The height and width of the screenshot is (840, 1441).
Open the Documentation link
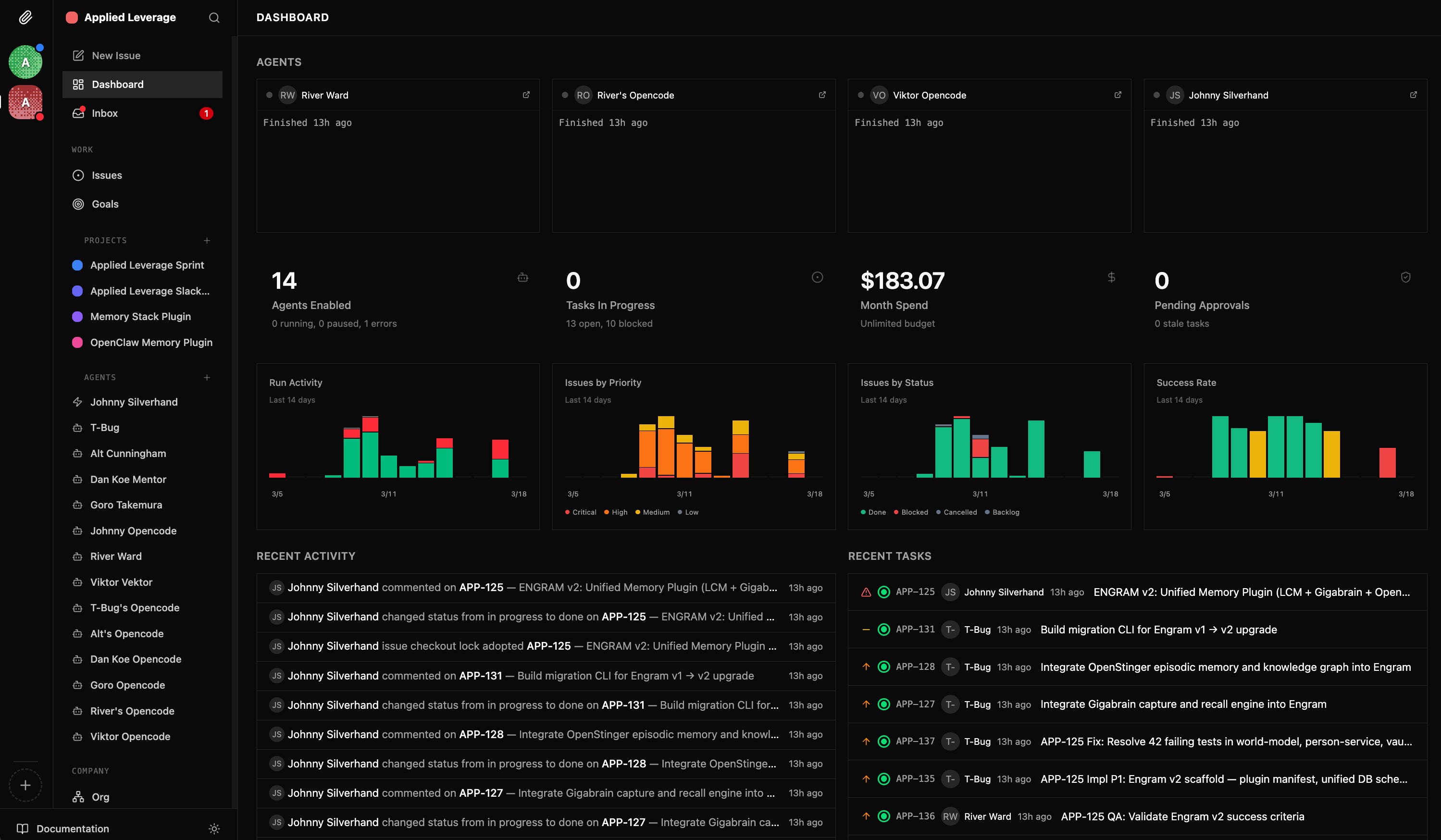(73, 828)
